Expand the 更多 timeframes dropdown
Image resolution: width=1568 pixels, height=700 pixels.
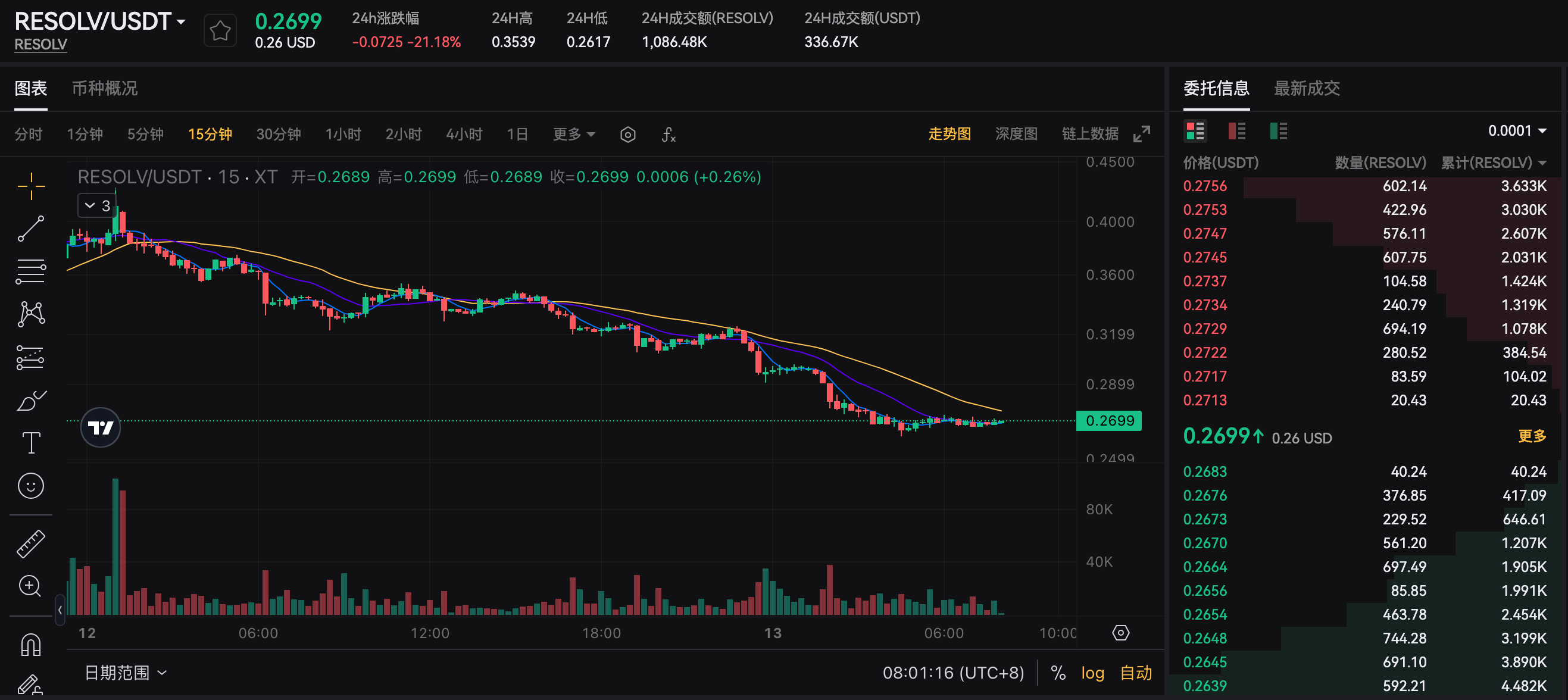573,134
